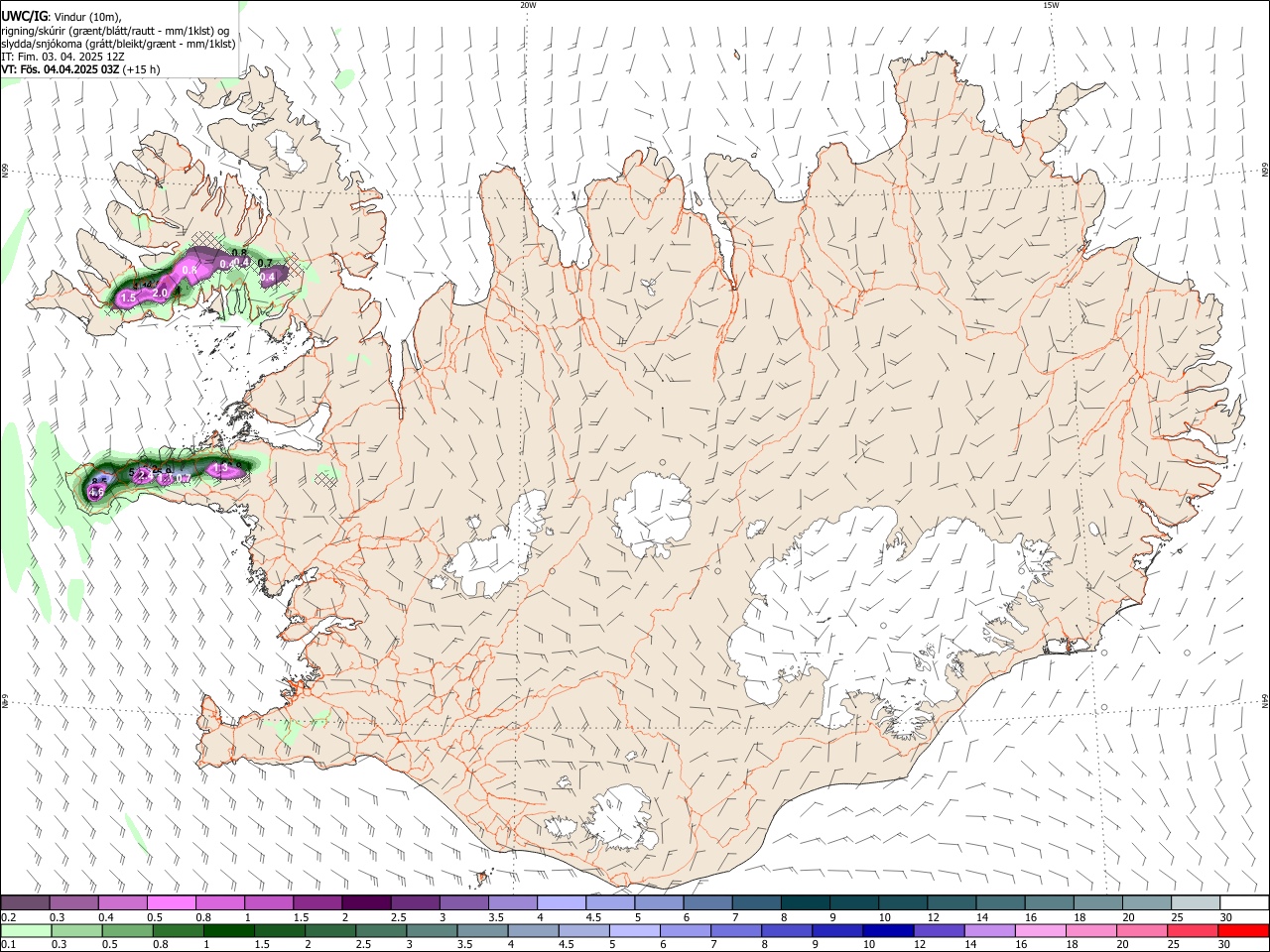Click the '2.0' precipitation value on the map
This screenshot has width=1270, height=952.
click(x=159, y=293)
